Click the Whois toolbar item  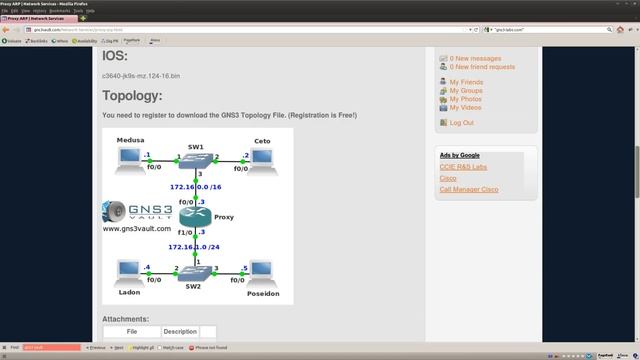tap(60, 41)
